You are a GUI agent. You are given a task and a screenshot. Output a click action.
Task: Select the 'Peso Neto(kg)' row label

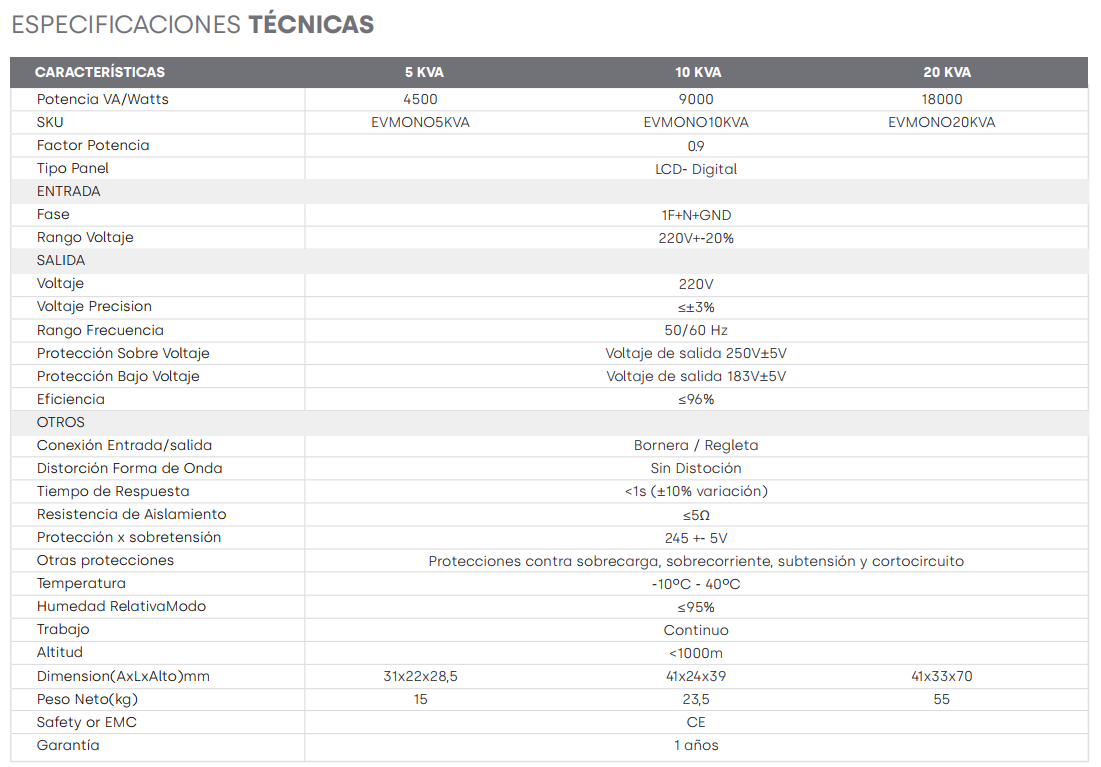point(86,700)
